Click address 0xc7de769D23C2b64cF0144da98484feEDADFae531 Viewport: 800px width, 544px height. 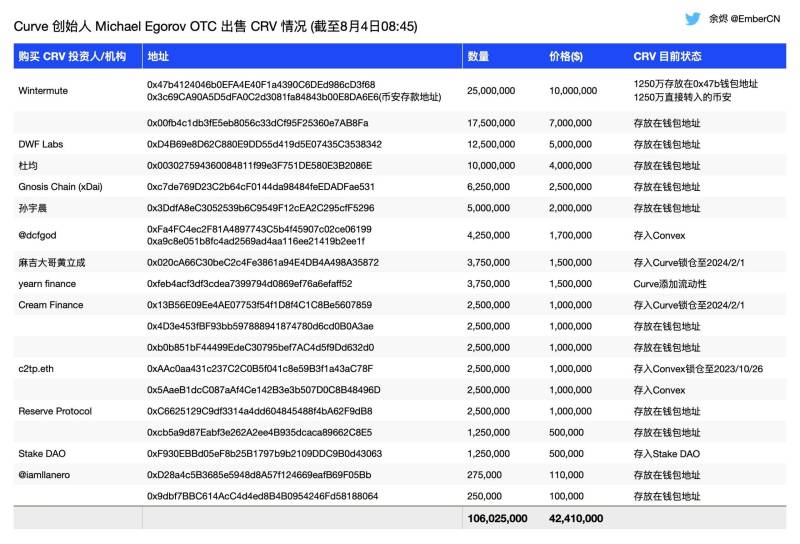[261, 187]
